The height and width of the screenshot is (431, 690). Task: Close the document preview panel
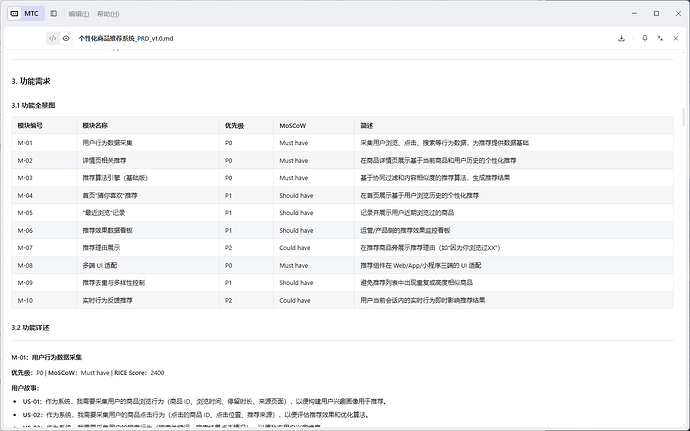[675, 38]
